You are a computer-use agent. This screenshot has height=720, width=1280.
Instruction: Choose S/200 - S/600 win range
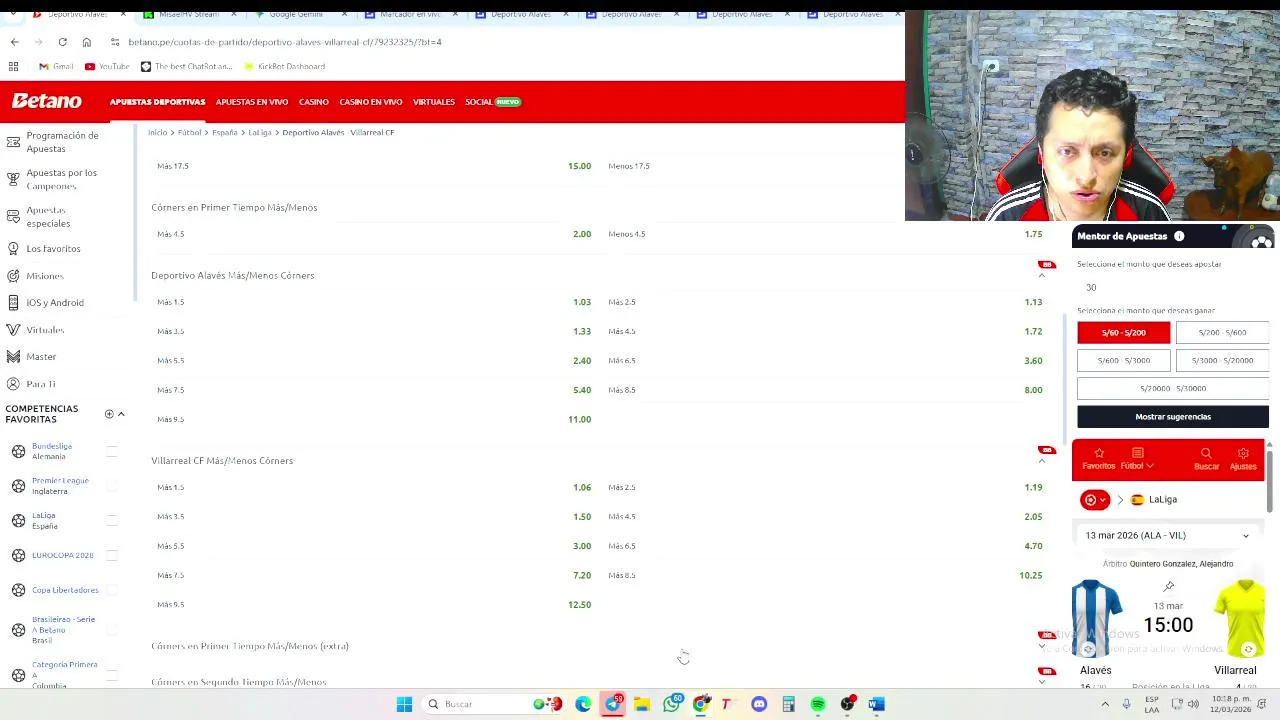click(x=1222, y=333)
